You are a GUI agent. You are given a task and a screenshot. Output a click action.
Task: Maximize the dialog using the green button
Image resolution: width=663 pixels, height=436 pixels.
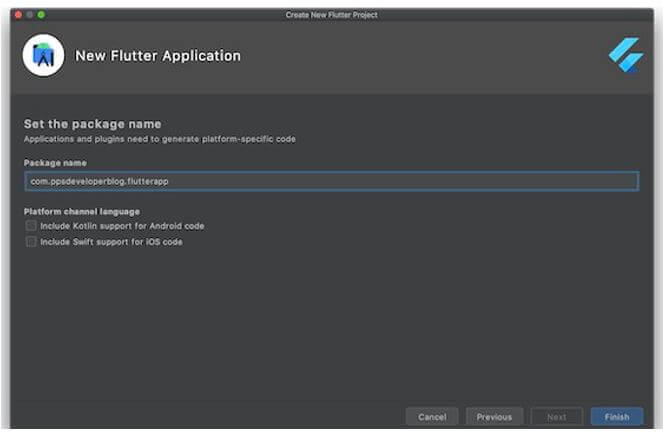click(42, 14)
